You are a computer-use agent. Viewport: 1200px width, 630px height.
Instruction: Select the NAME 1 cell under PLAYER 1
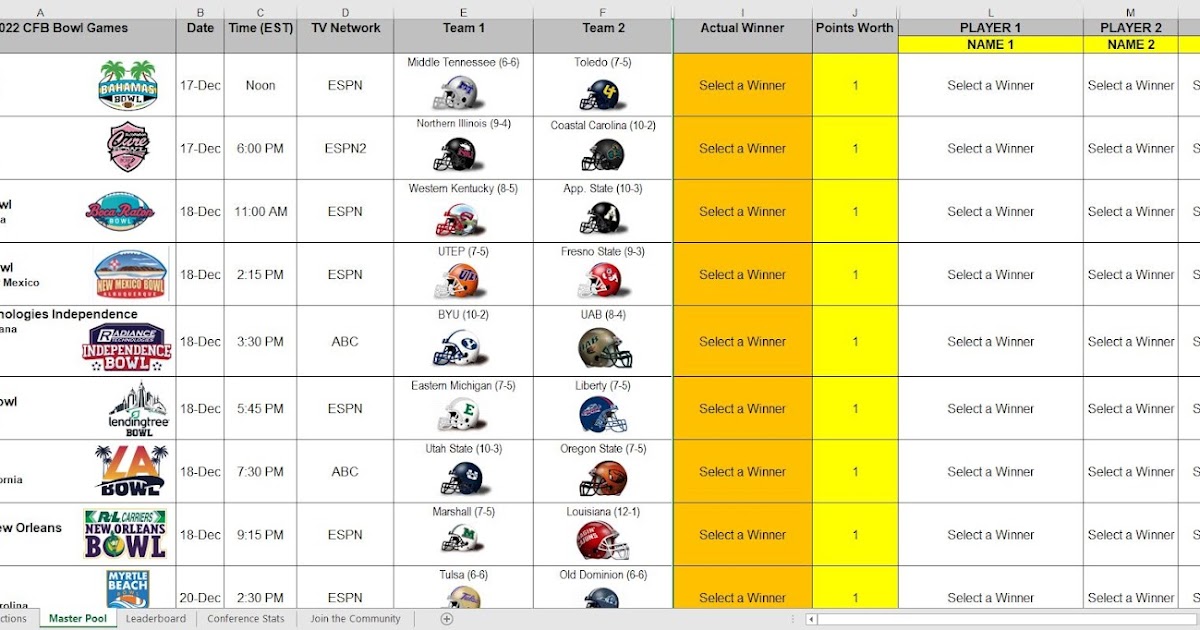(990, 44)
